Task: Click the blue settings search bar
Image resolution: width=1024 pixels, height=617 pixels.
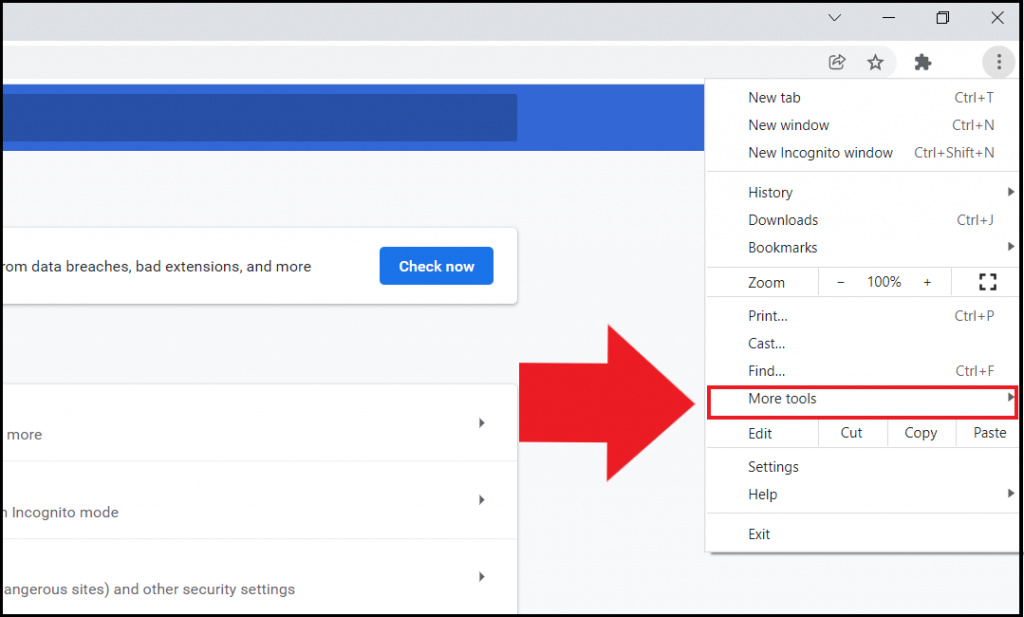Action: click(x=258, y=118)
